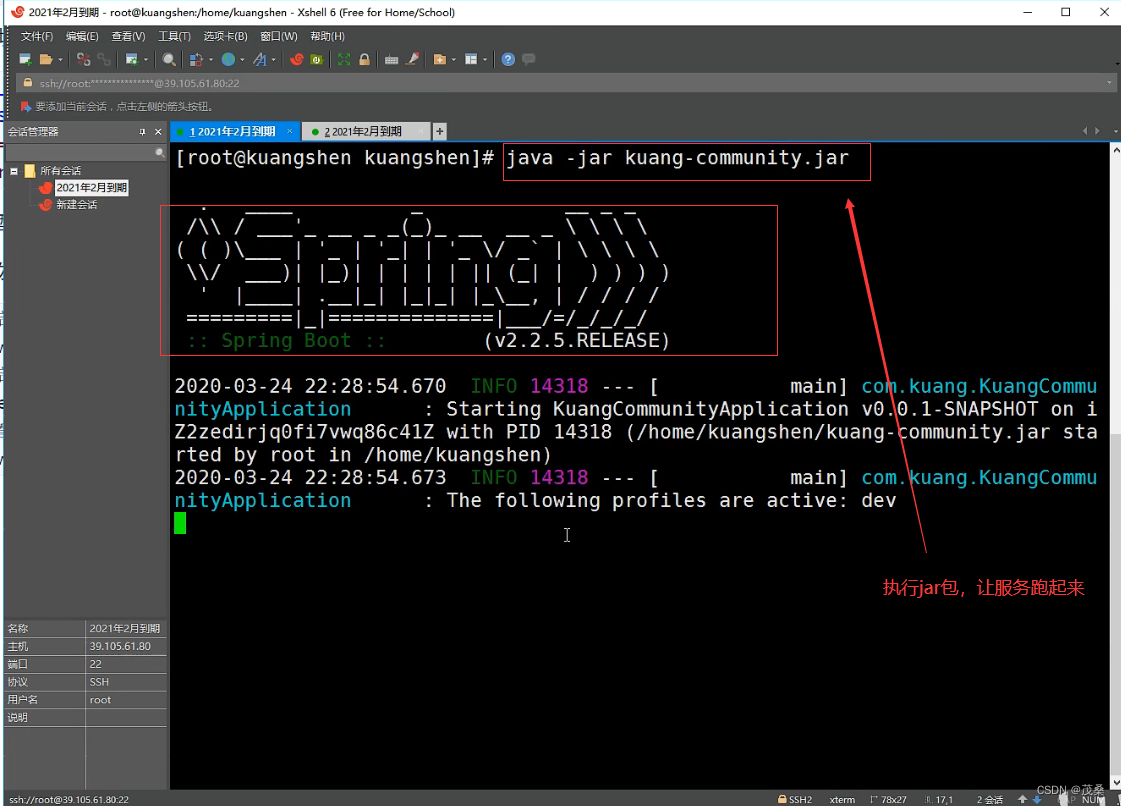Close tab 2 2021年2月到期
The width and height of the screenshot is (1121, 806).
420,131
